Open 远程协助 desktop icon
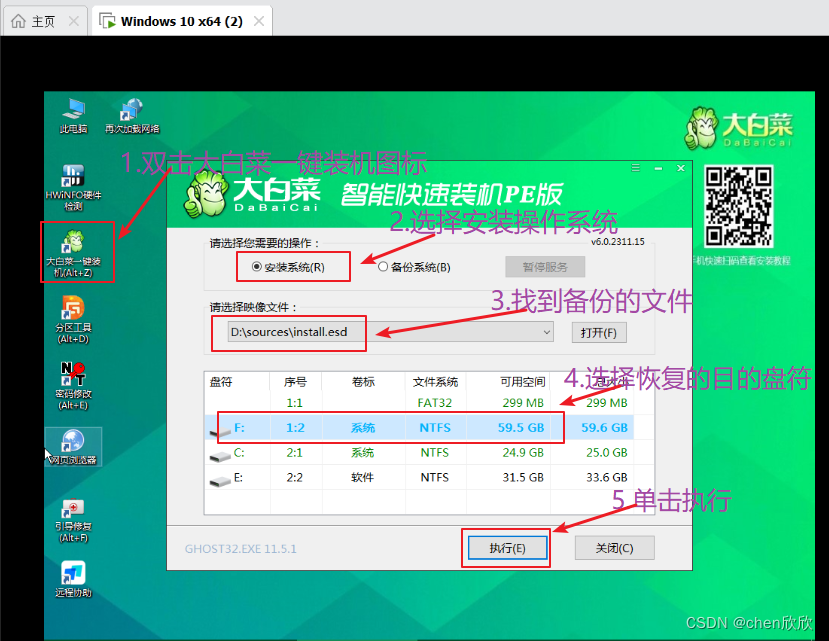 (73, 580)
